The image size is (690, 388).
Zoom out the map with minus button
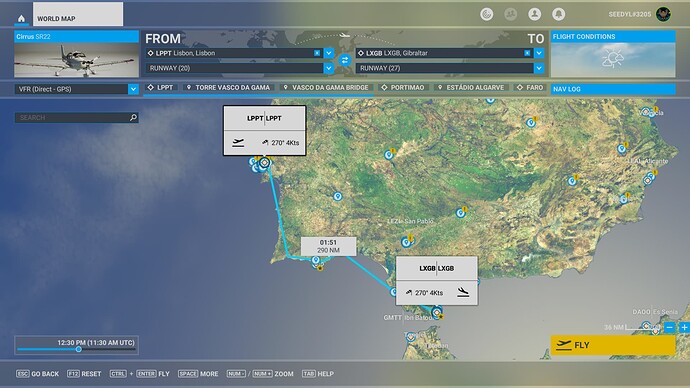coord(669,328)
